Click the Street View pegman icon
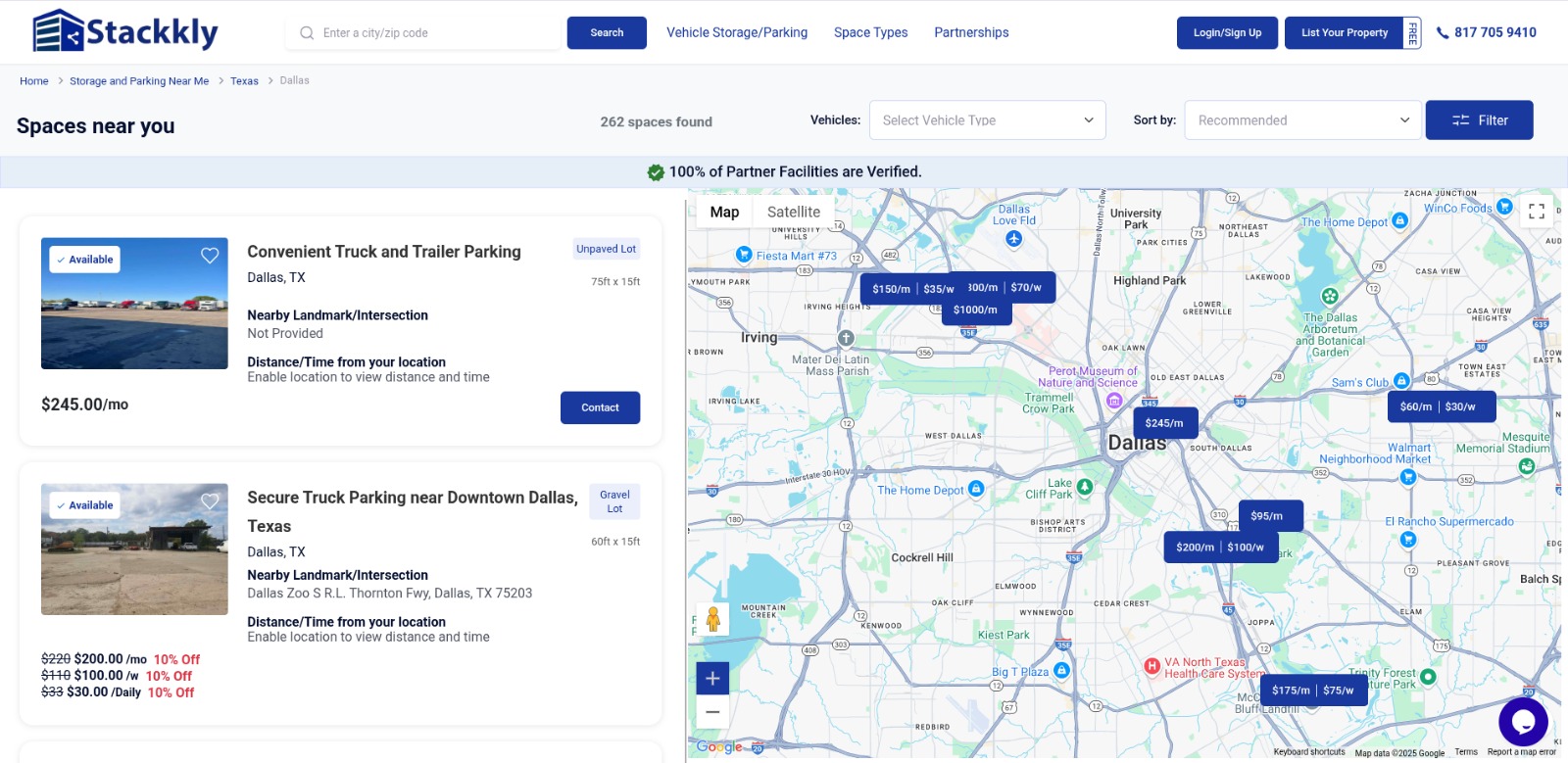The height and width of the screenshot is (763, 1568). point(712,619)
